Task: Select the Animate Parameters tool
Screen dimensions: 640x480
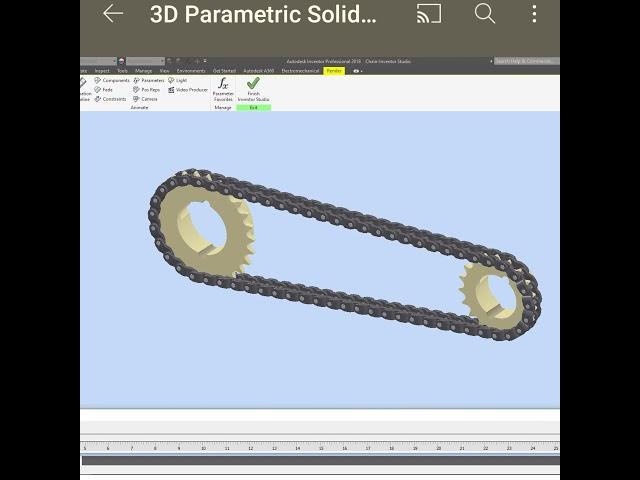Action: click(148, 80)
